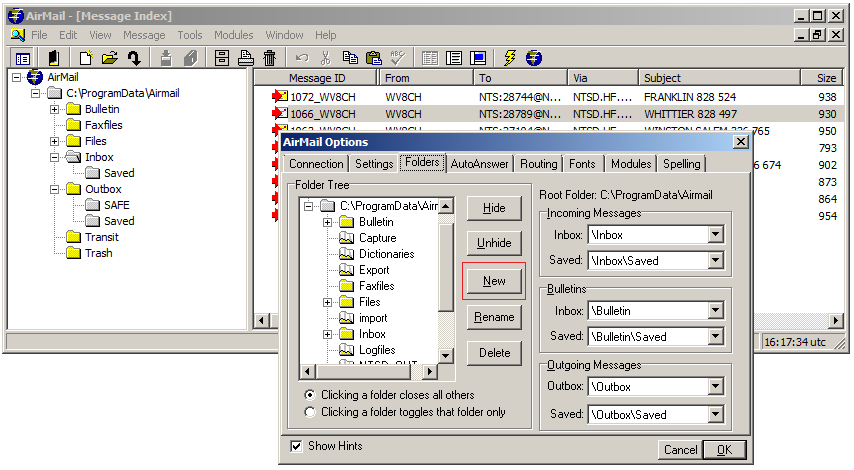Click the New folder button
Viewport: 854px width, 470px height.
(494, 281)
